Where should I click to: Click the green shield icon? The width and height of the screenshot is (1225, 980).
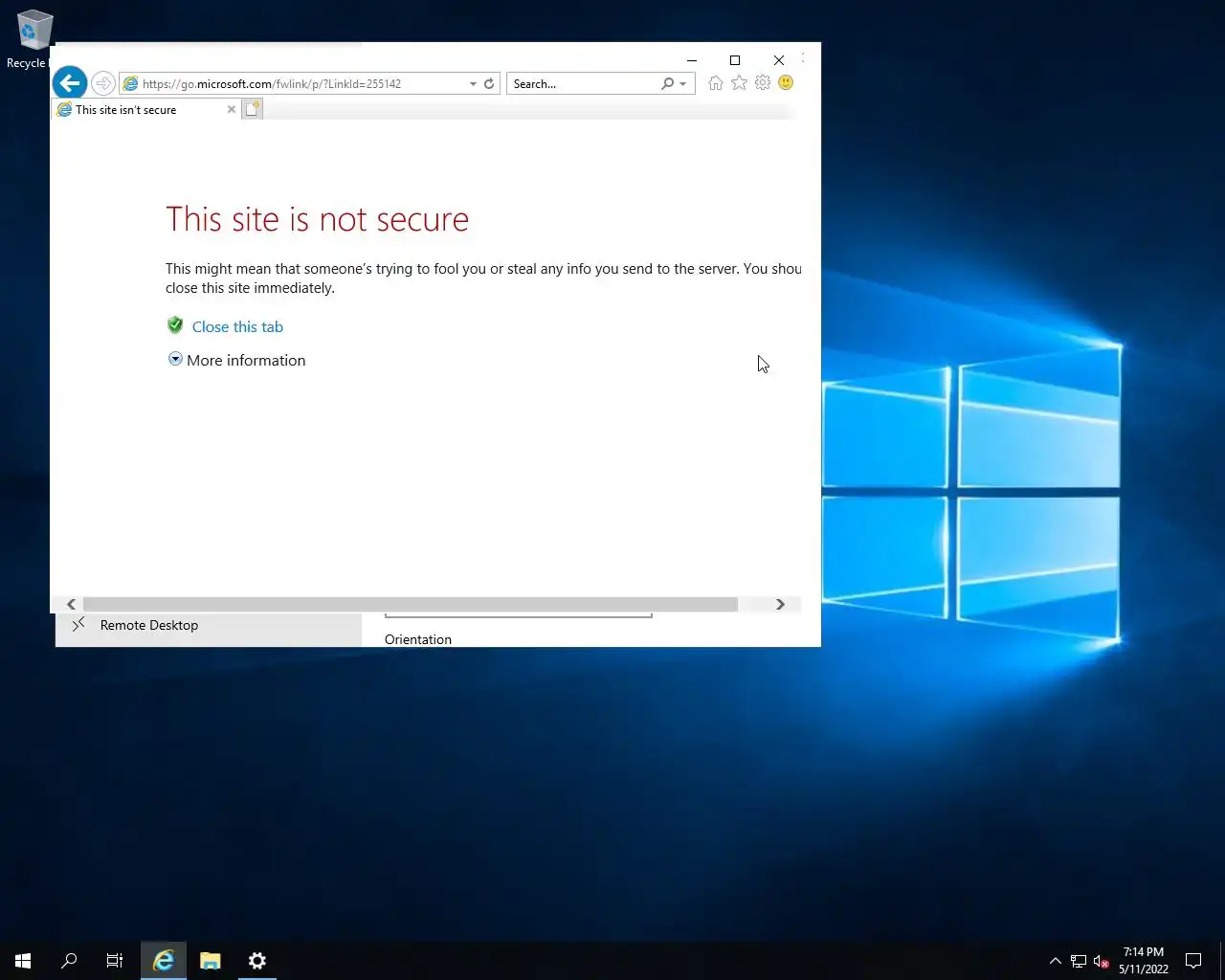175,325
